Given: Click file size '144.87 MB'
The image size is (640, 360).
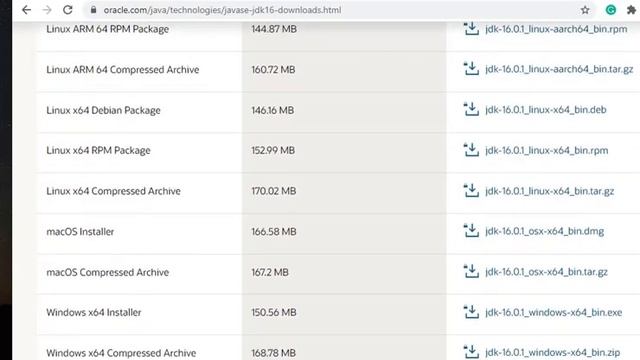Looking at the screenshot, I should (274, 29).
